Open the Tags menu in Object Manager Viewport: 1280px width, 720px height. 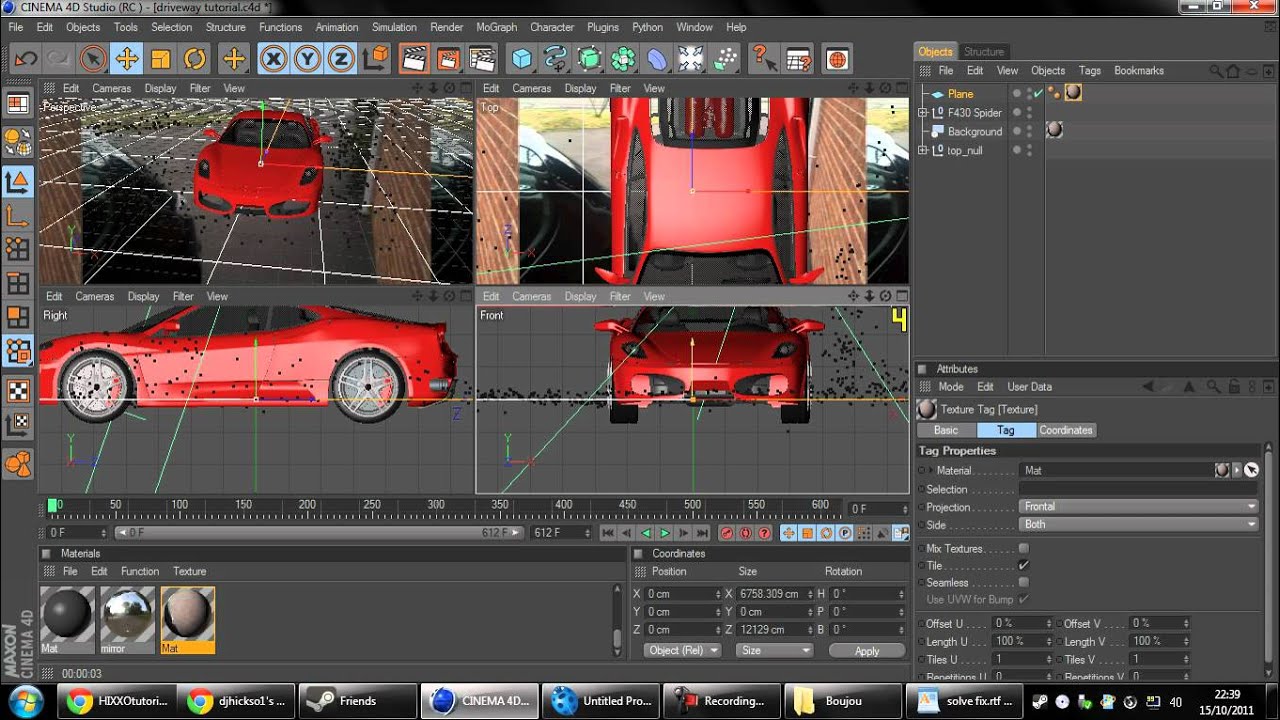(1090, 71)
